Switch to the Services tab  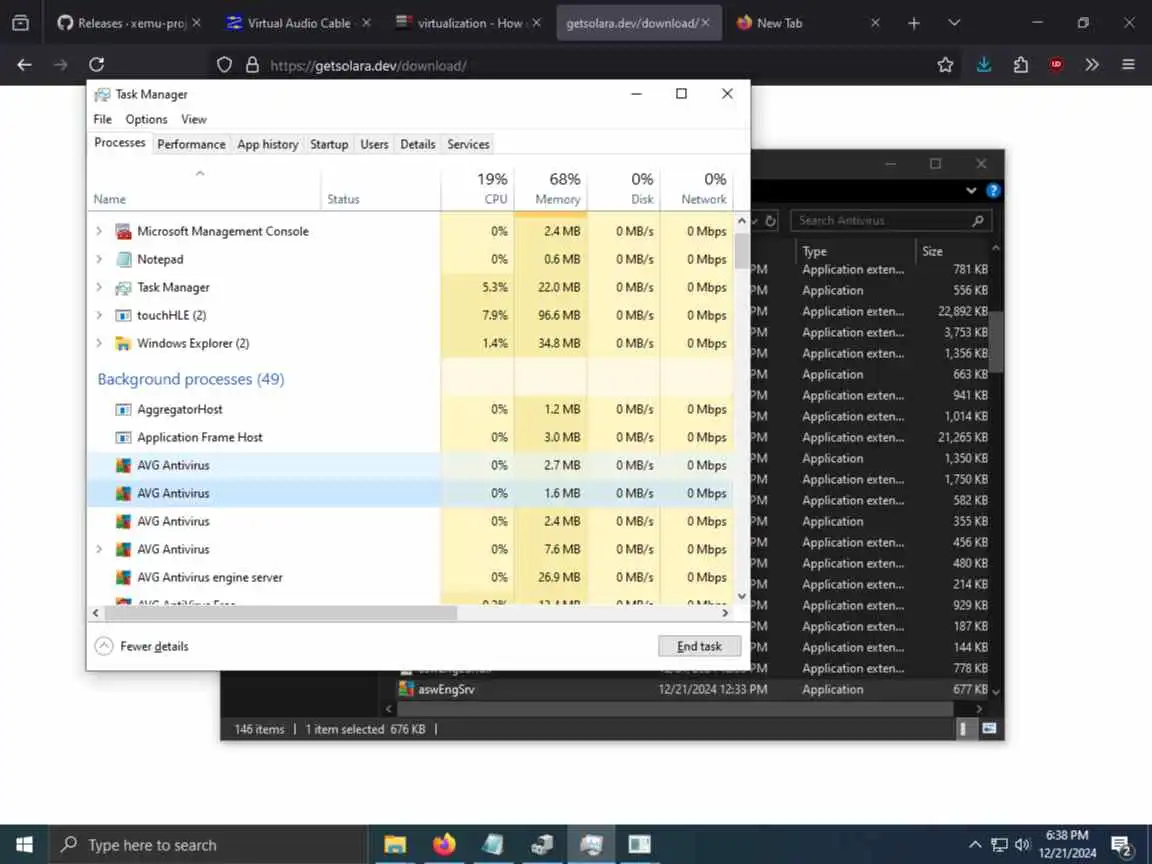tap(468, 144)
